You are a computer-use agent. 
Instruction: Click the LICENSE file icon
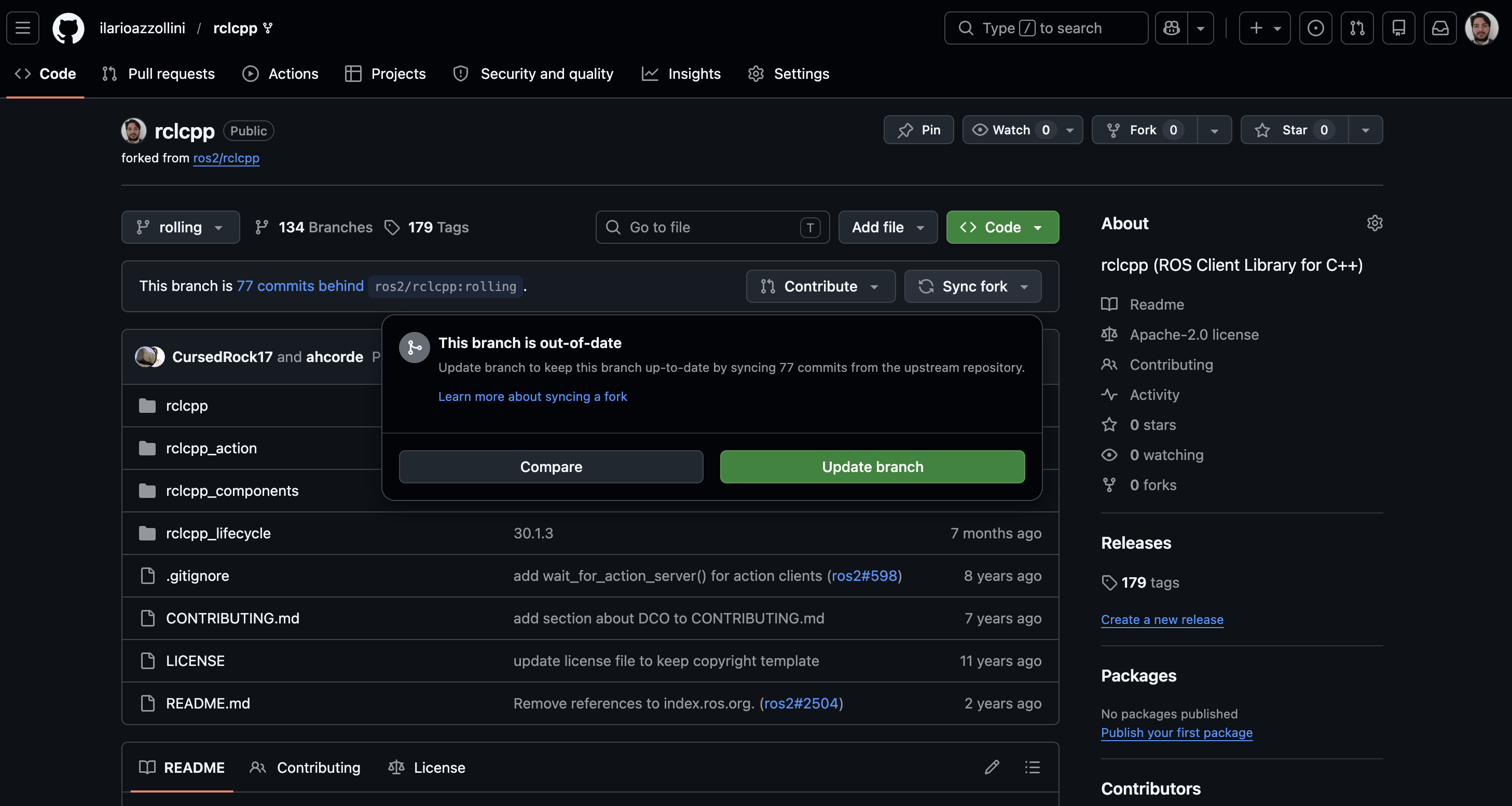coord(148,661)
